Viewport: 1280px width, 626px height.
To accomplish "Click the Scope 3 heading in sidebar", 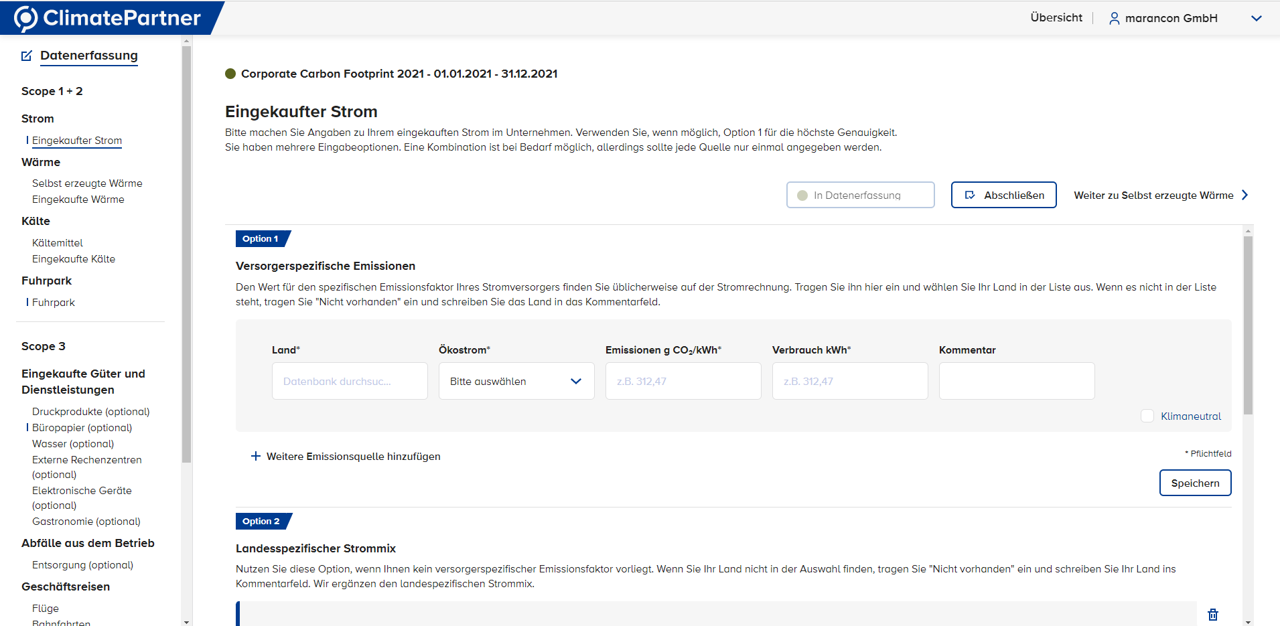I will point(44,346).
